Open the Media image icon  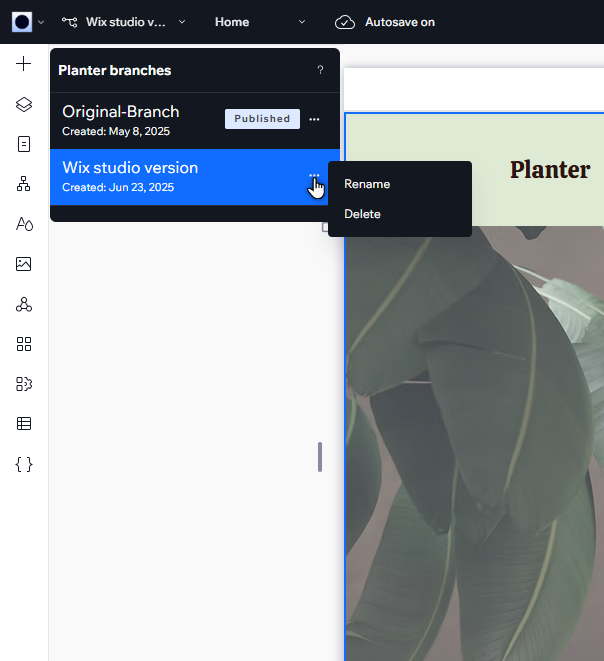[x=24, y=264]
